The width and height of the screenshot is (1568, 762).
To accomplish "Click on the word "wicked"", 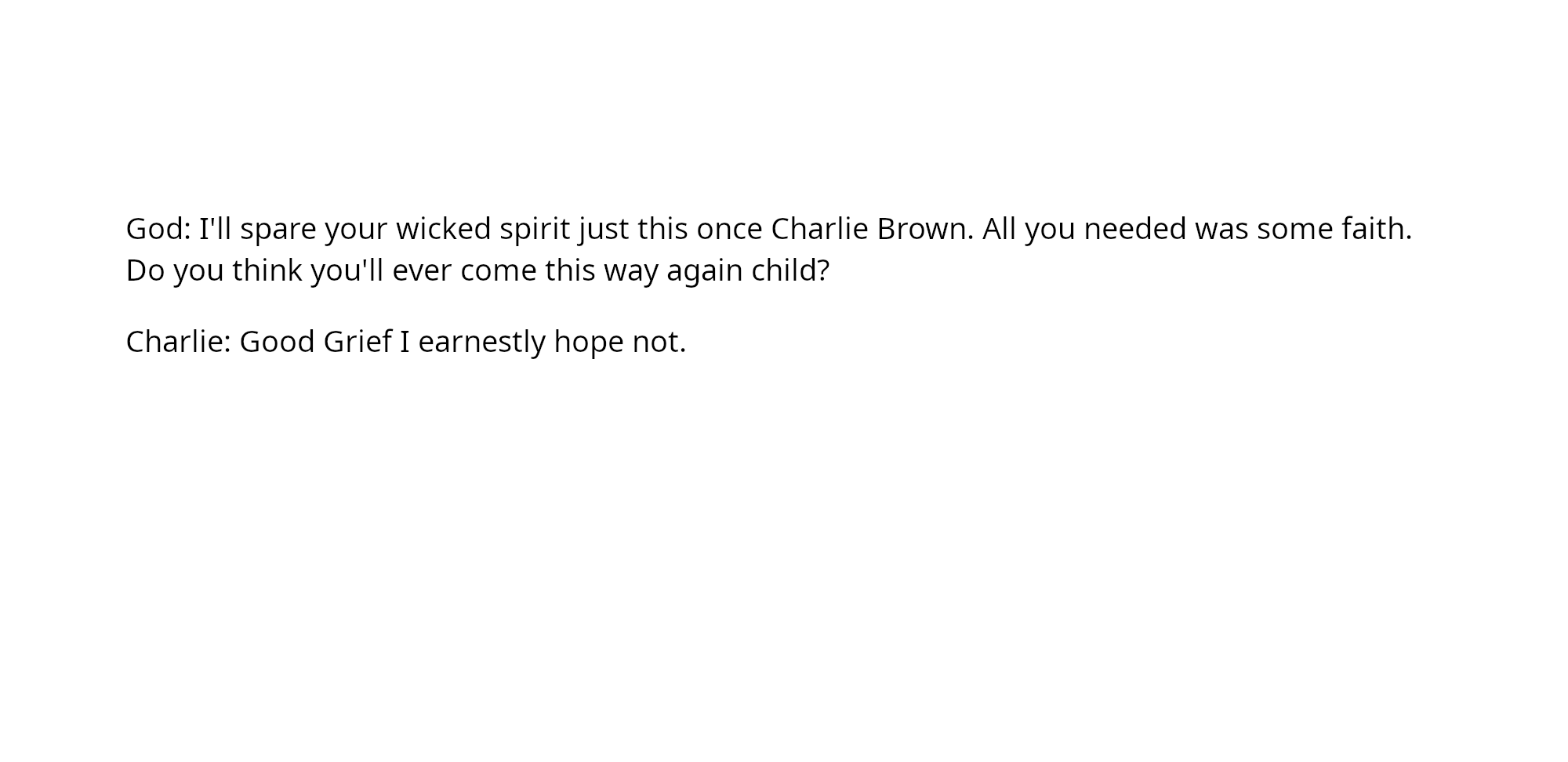I will [443, 229].
